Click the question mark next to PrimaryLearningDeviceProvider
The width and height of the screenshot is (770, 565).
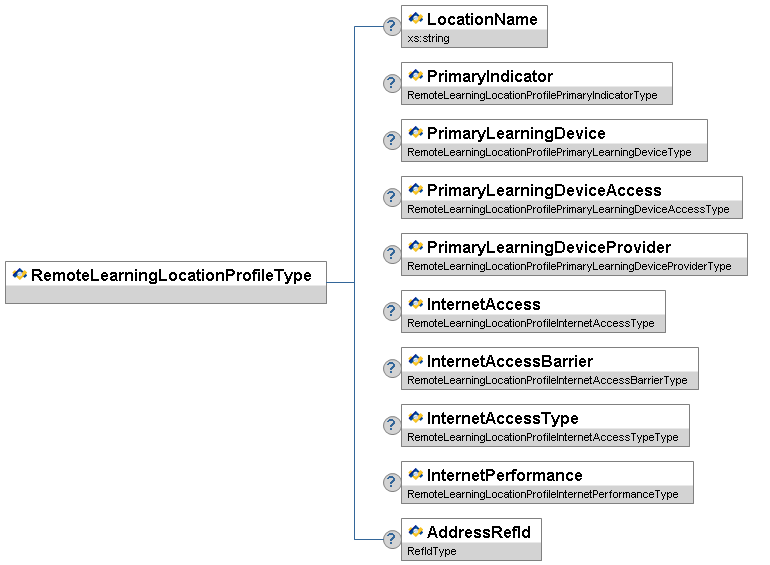(x=392, y=254)
